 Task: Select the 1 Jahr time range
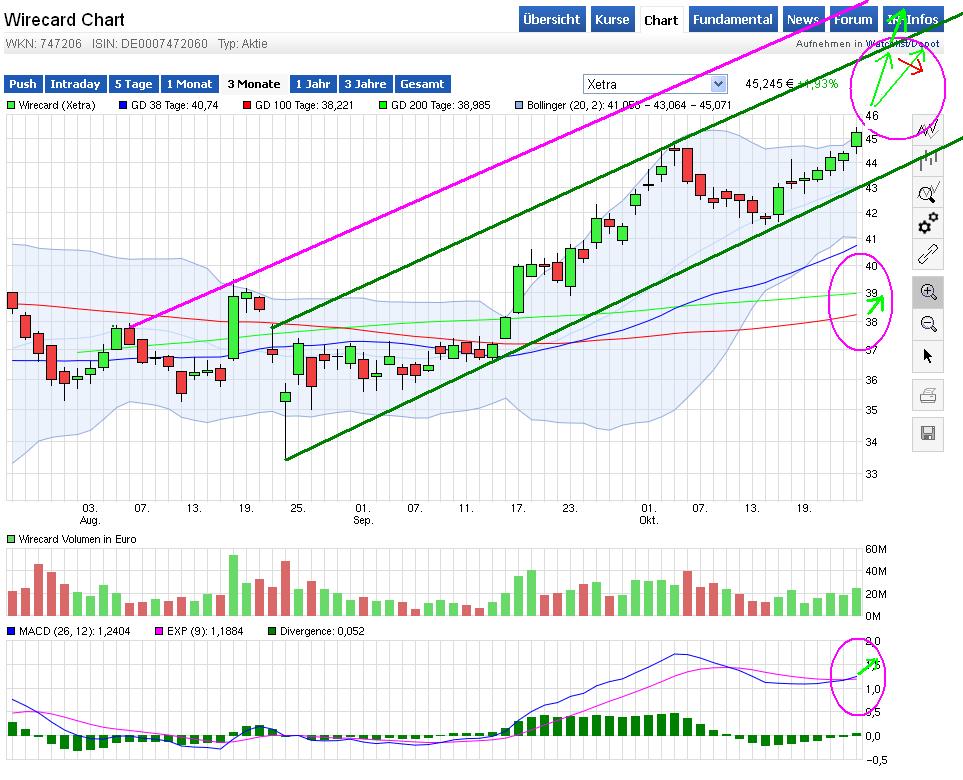click(313, 84)
